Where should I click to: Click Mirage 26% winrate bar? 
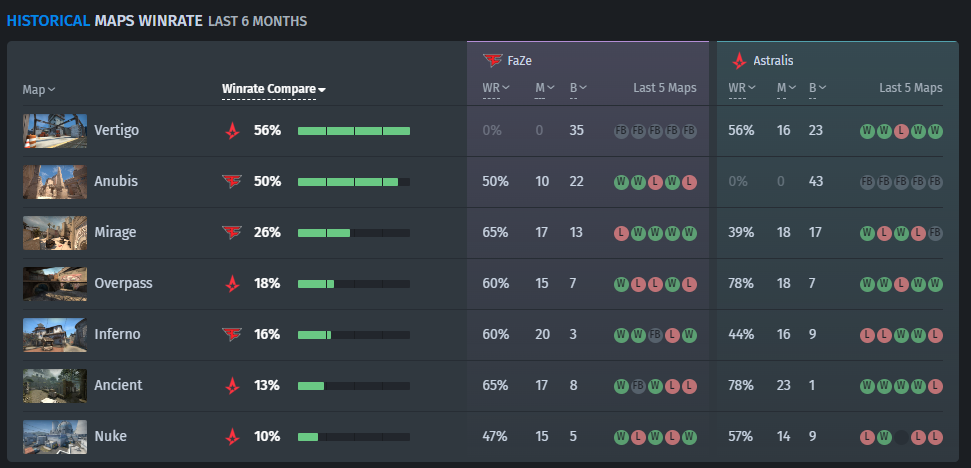[354, 233]
